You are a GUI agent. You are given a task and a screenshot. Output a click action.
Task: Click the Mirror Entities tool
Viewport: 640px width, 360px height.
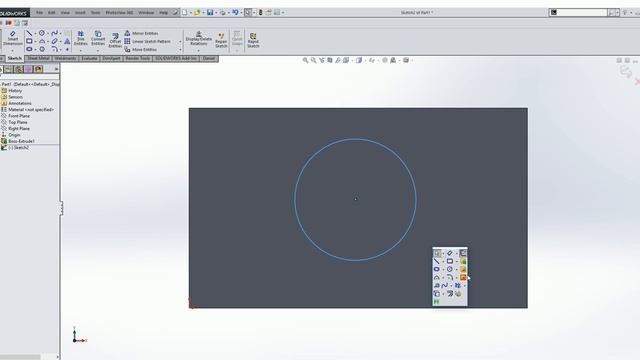click(x=141, y=33)
